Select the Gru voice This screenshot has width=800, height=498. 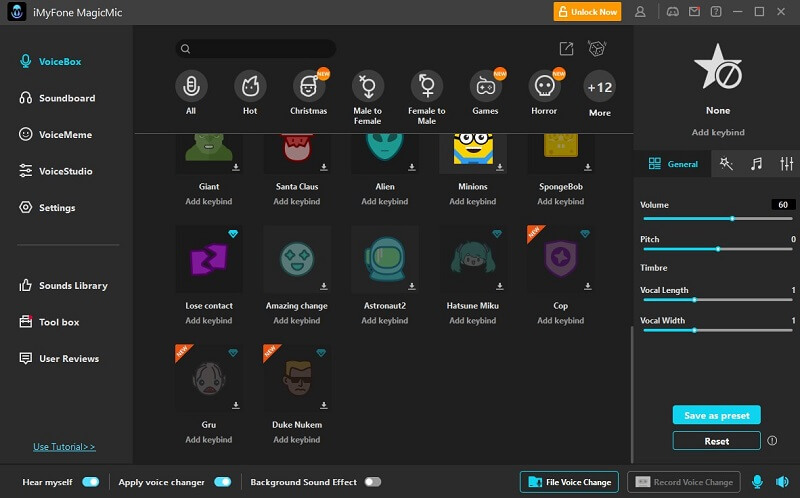point(209,378)
